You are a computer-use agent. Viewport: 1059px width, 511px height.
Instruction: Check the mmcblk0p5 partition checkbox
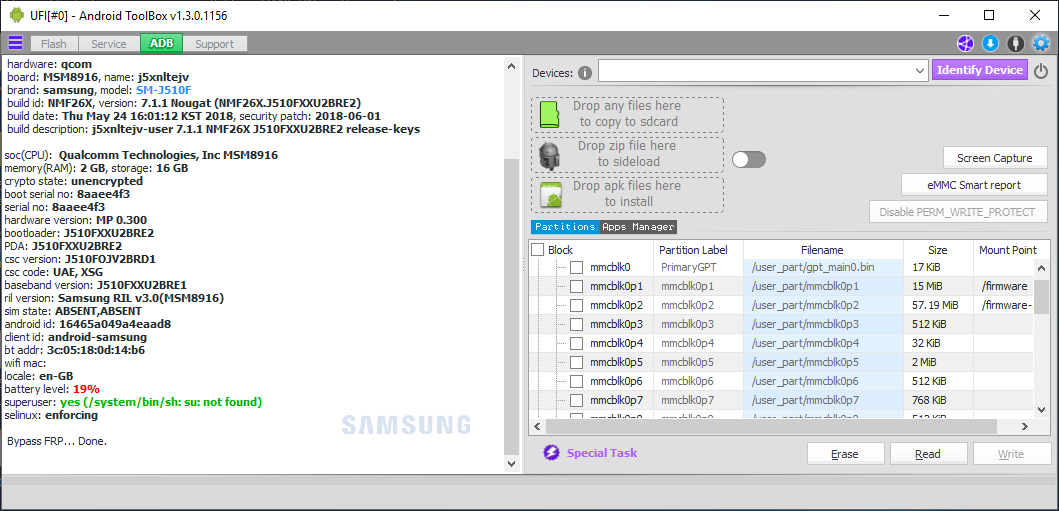tap(576, 362)
